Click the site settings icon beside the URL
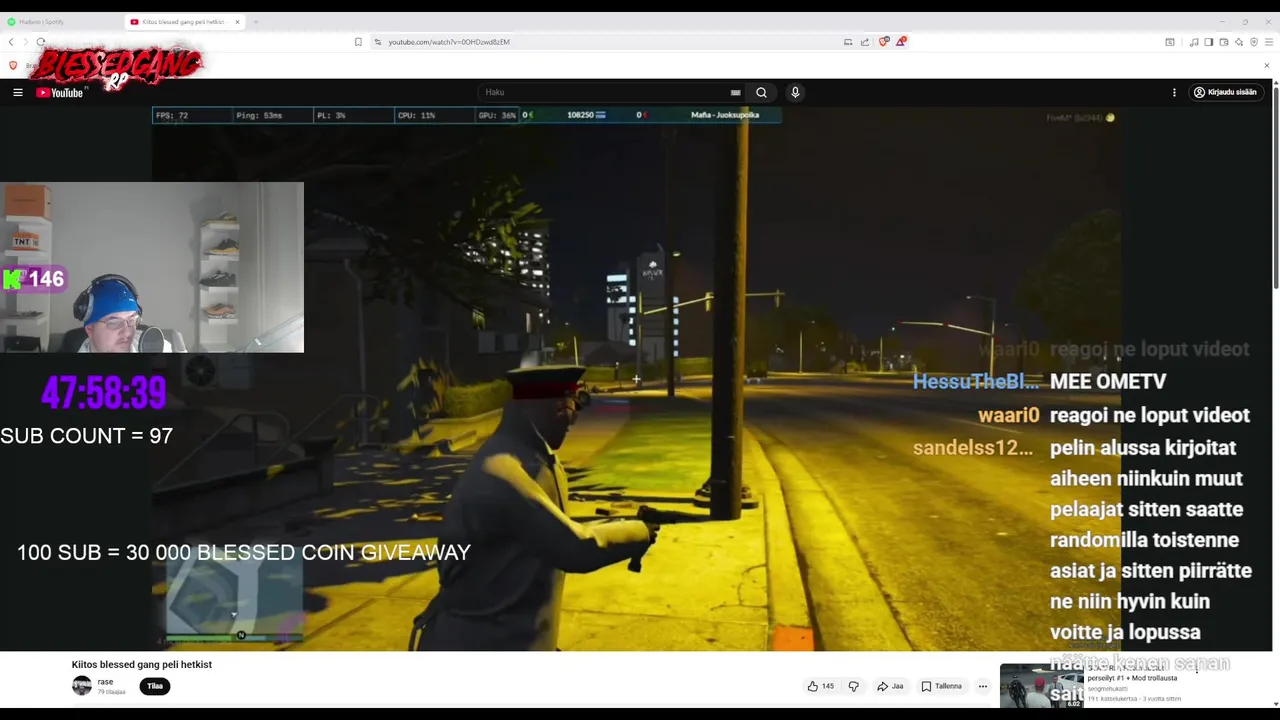The image size is (1280, 720). (x=378, y=42)
